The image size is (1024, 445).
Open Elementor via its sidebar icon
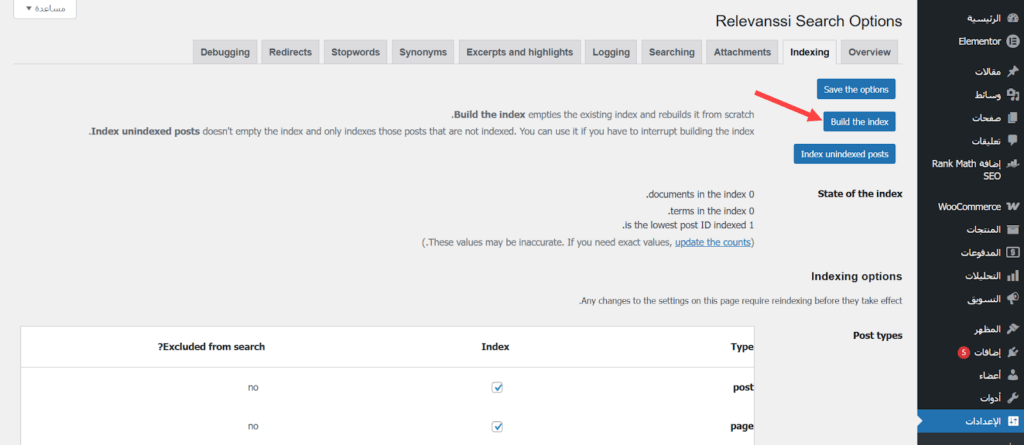(x=1012, y=42)
